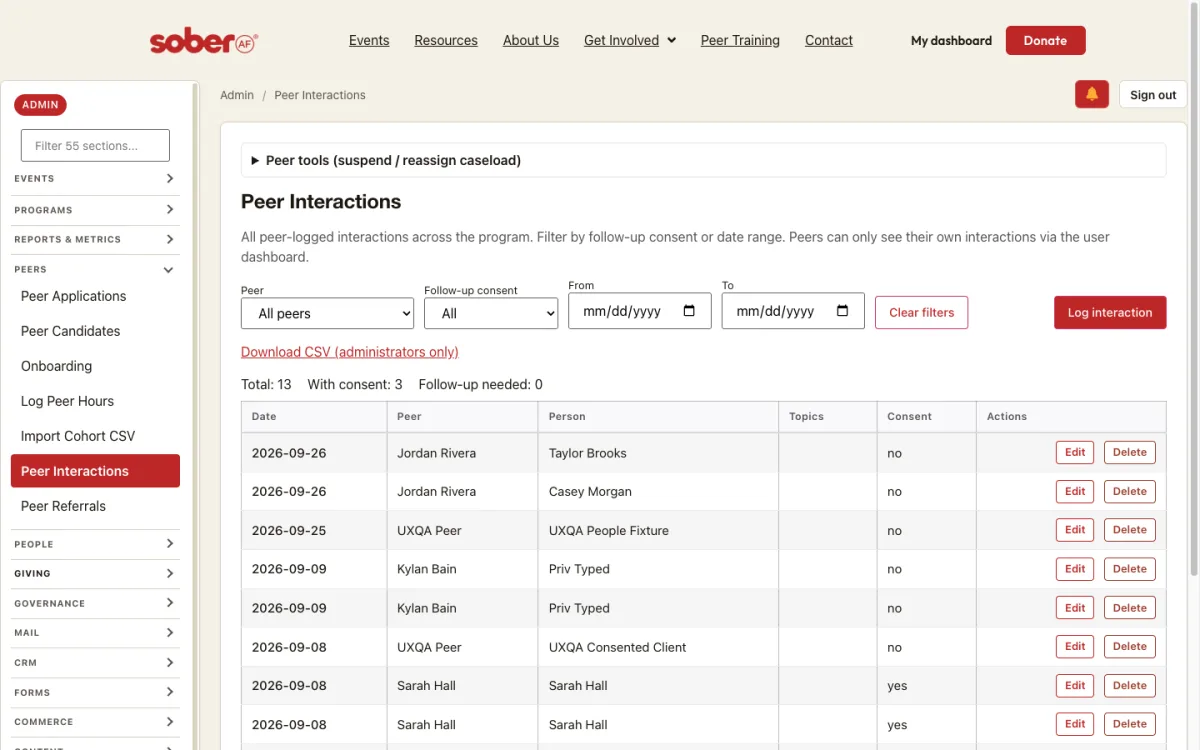
Task: Expand the Governance sidebar section
Action: [95, 603]
